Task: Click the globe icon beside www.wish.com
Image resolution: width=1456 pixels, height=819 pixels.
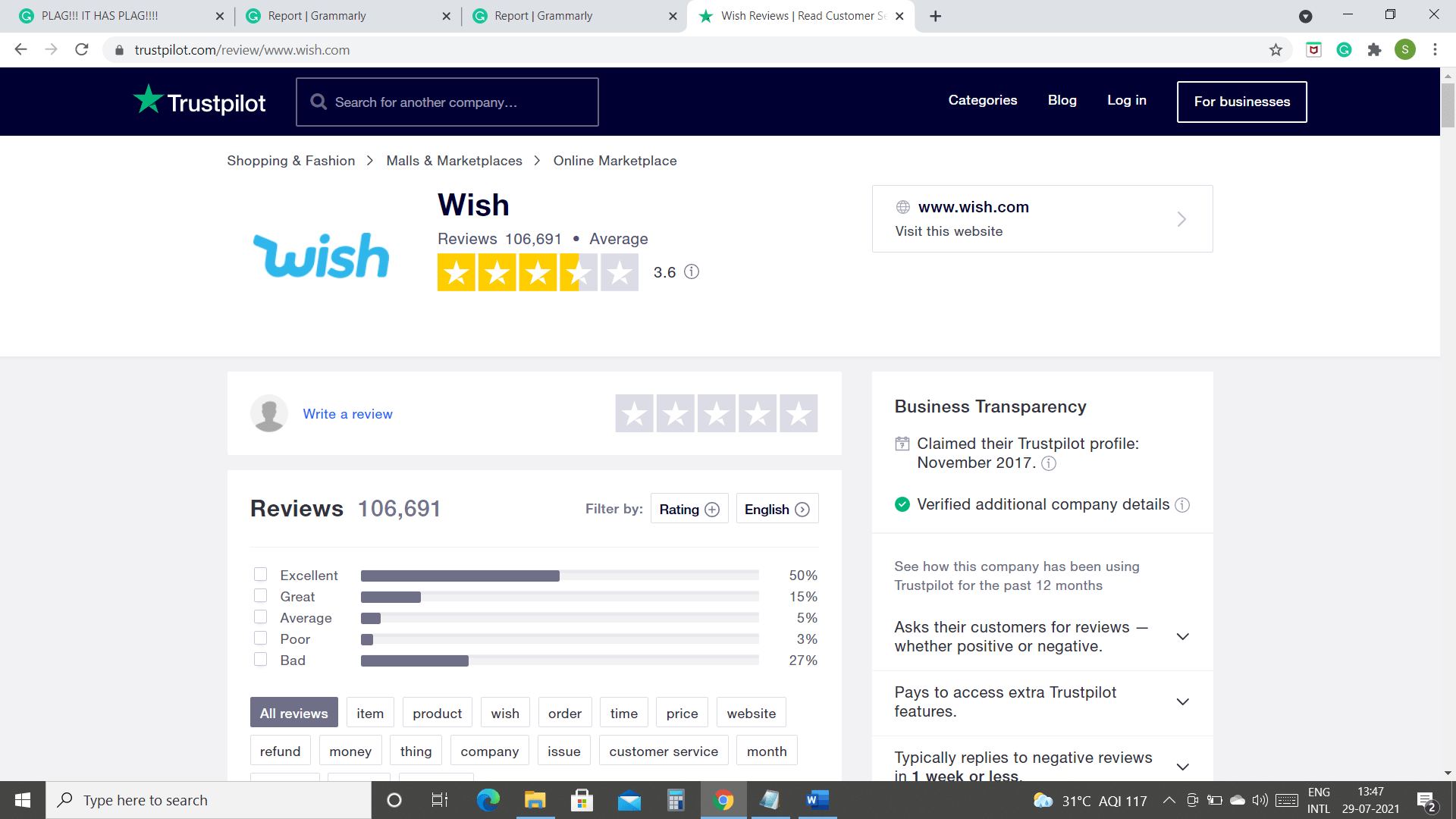Action: 902,206
